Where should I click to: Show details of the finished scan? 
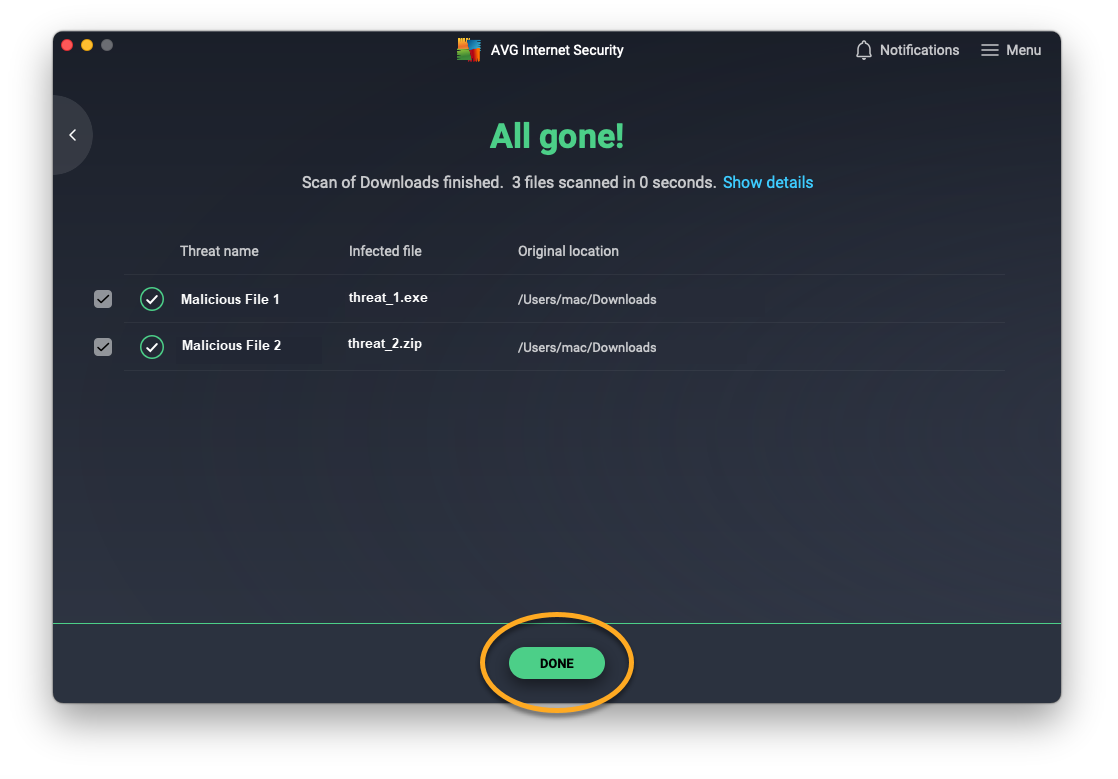(767, 182)
